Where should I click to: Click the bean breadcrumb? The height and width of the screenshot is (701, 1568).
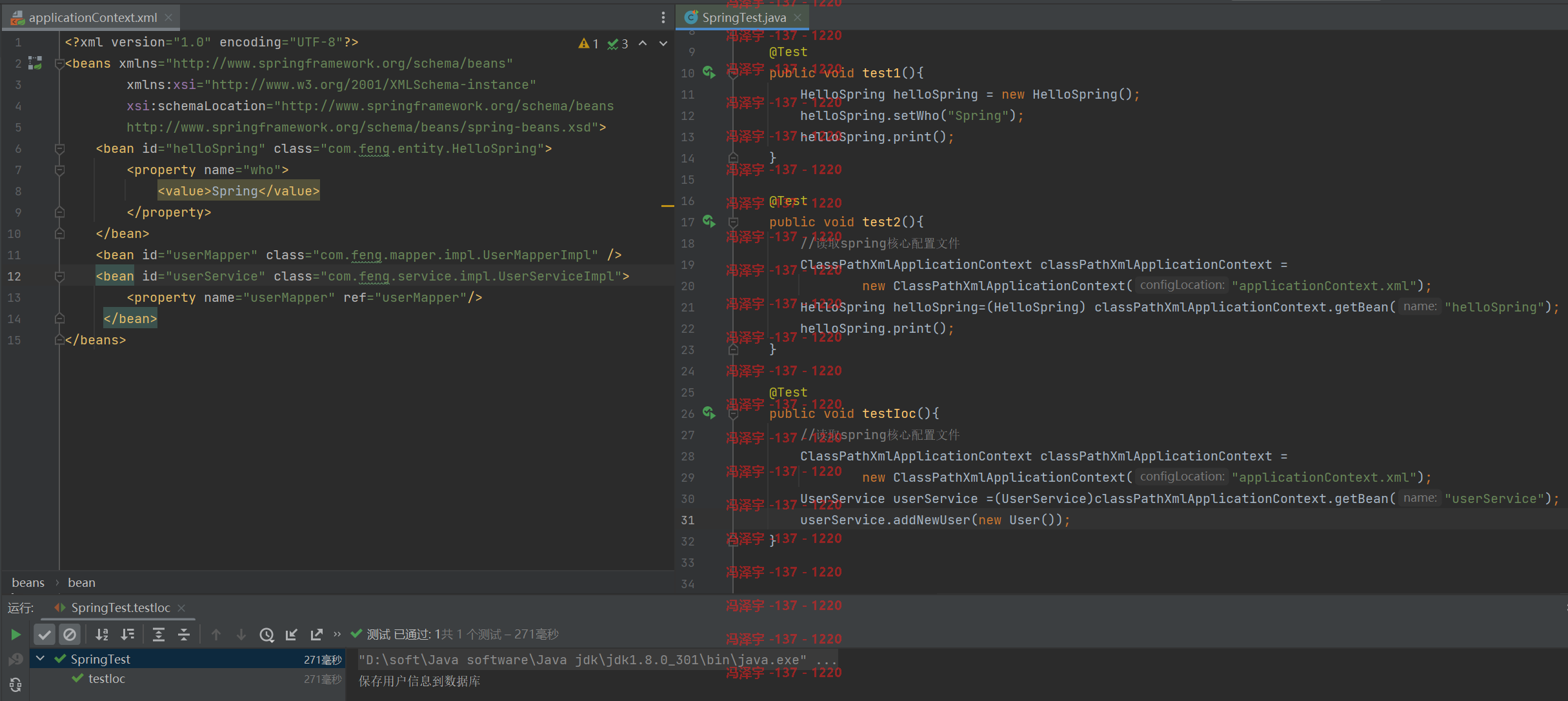81,582
